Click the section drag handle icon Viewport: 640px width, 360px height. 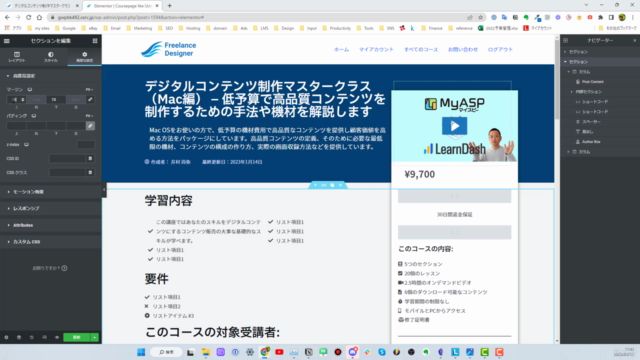coord(324,185)
